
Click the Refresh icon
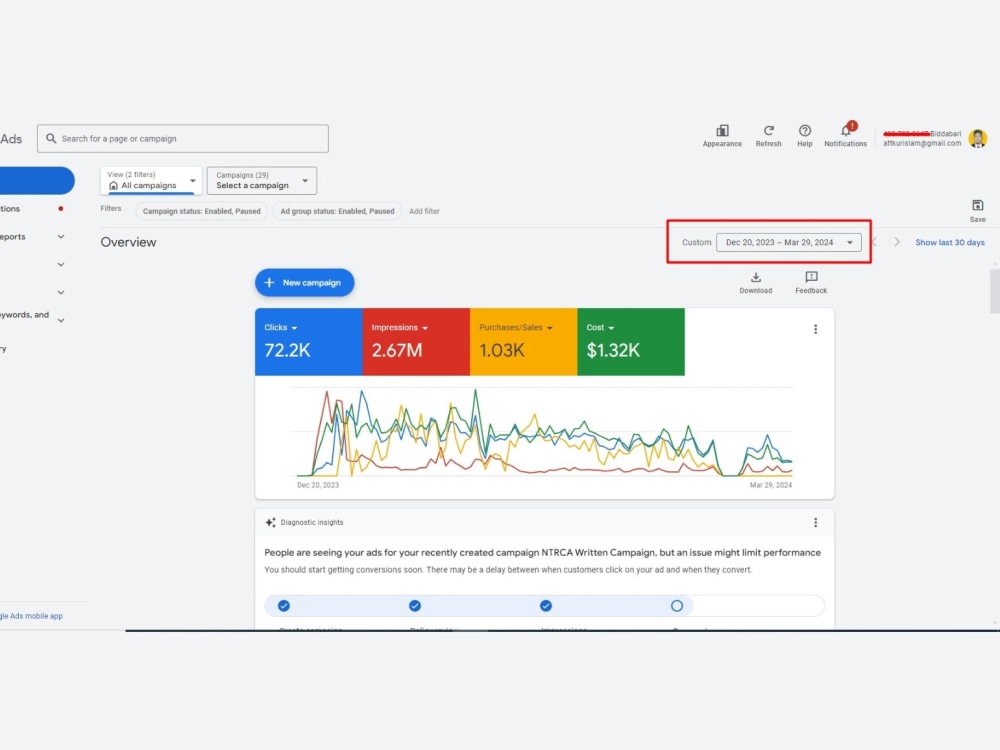pos(768,136)
